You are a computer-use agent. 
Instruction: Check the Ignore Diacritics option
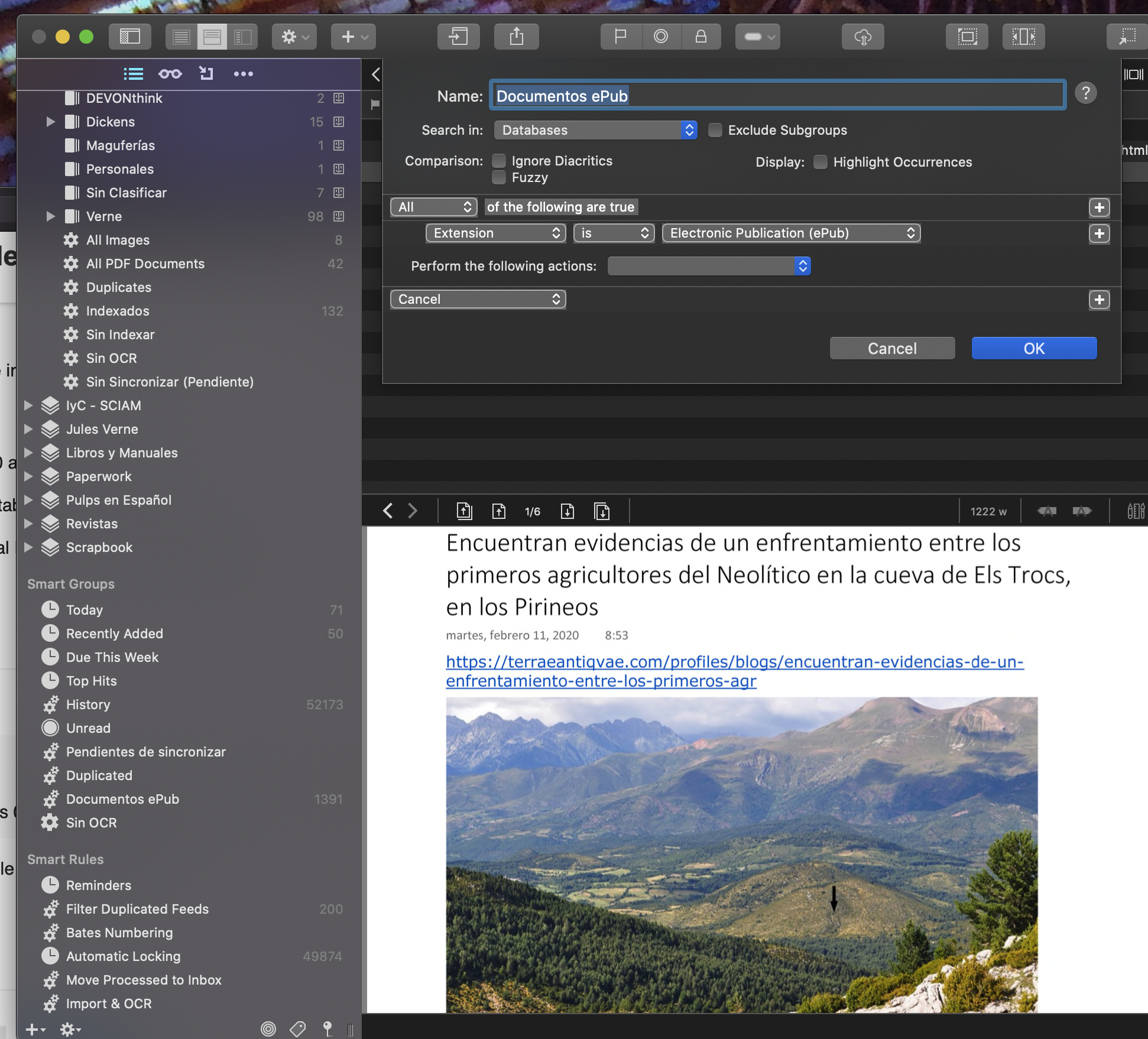(x=500, y=161)
